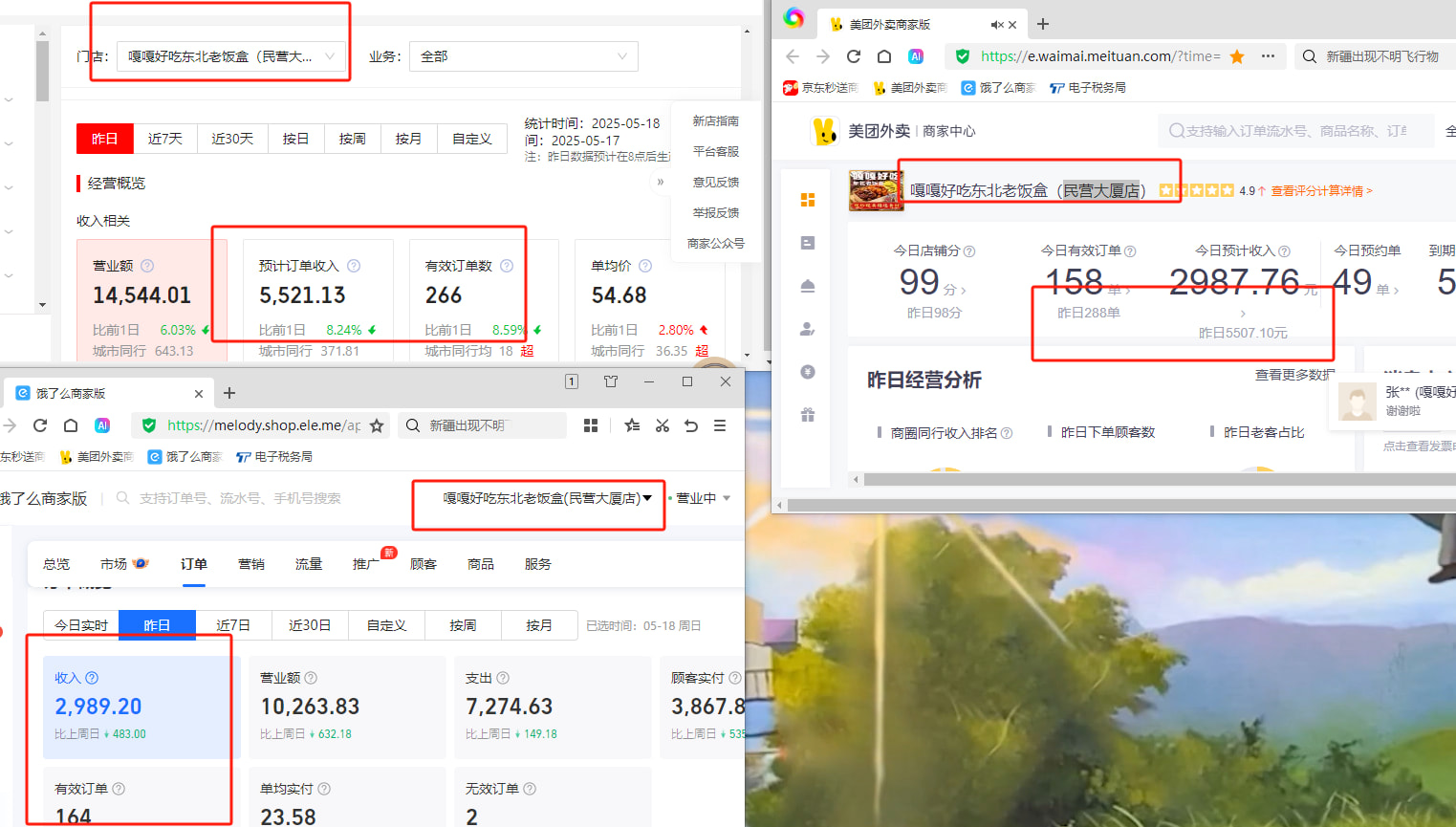Expand the » arrow beside 经营概览
Screen dimensions: 1456x827
coord(661,182)
